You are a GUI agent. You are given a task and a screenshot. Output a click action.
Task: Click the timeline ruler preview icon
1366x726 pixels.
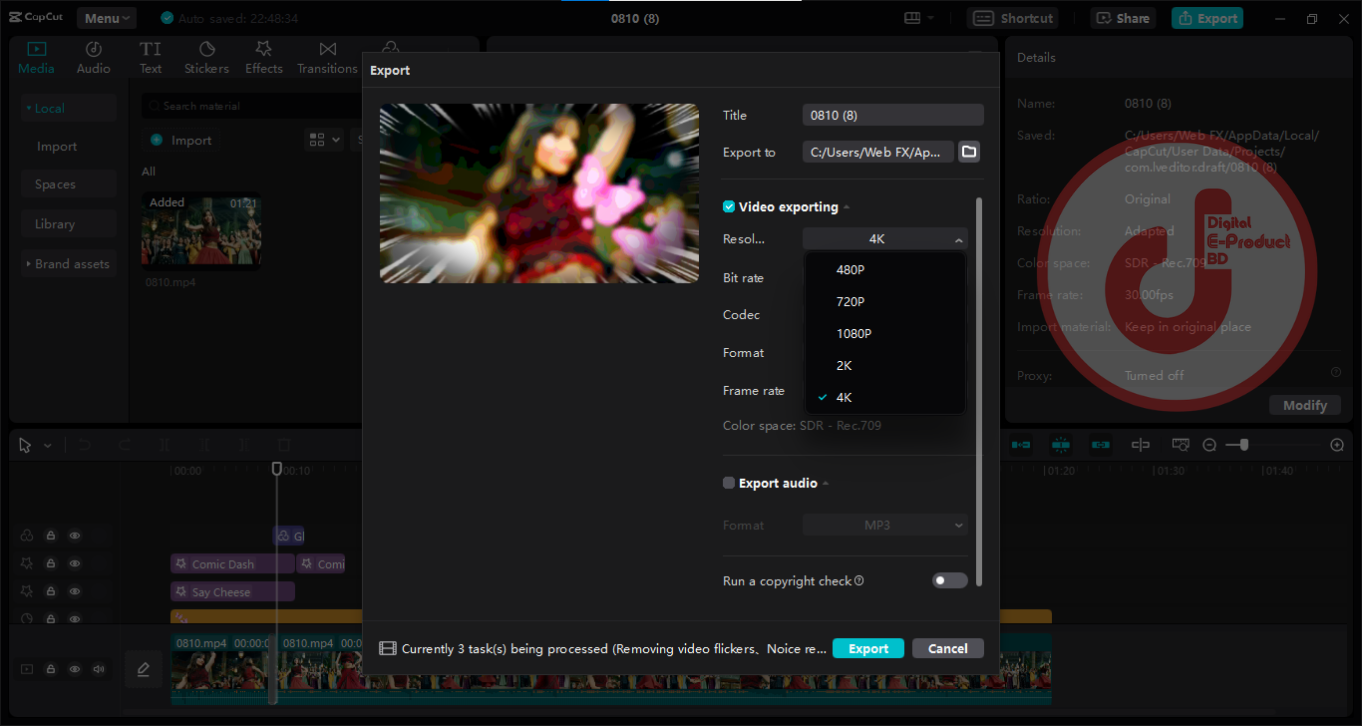point(1180,445)
